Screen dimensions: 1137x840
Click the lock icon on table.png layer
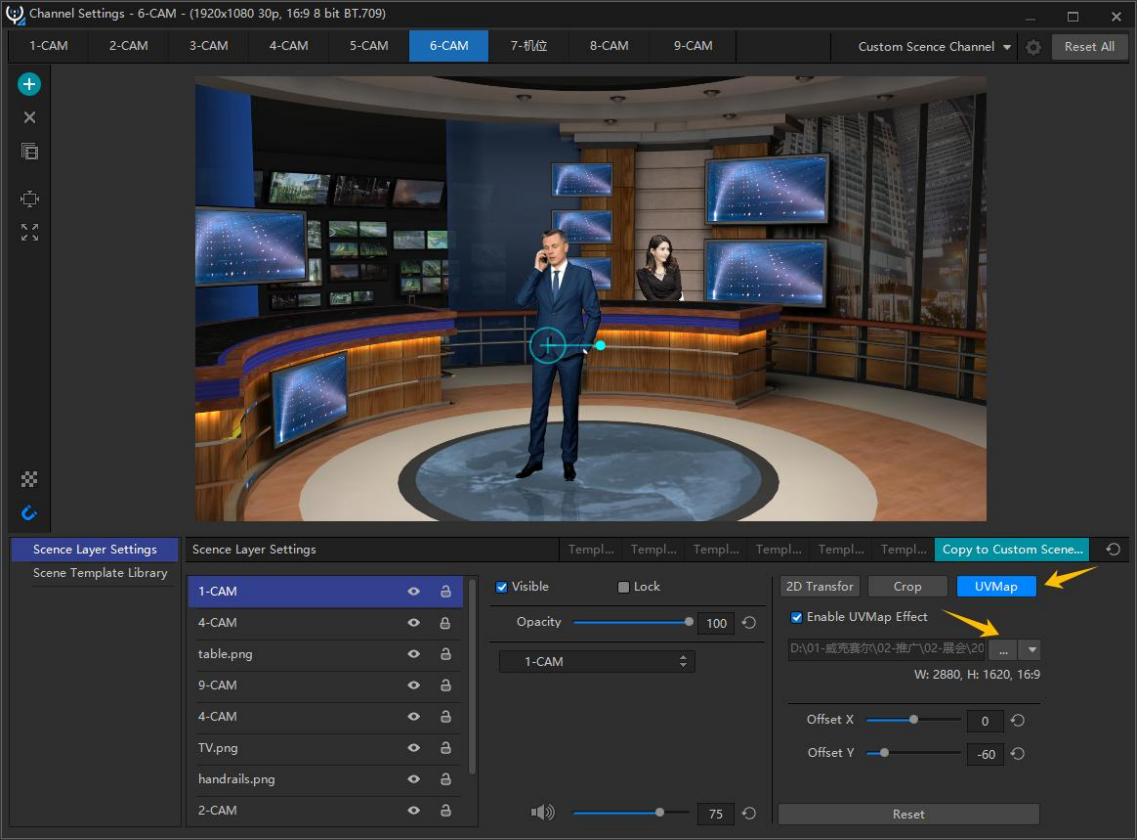click(x=445, y=654)
